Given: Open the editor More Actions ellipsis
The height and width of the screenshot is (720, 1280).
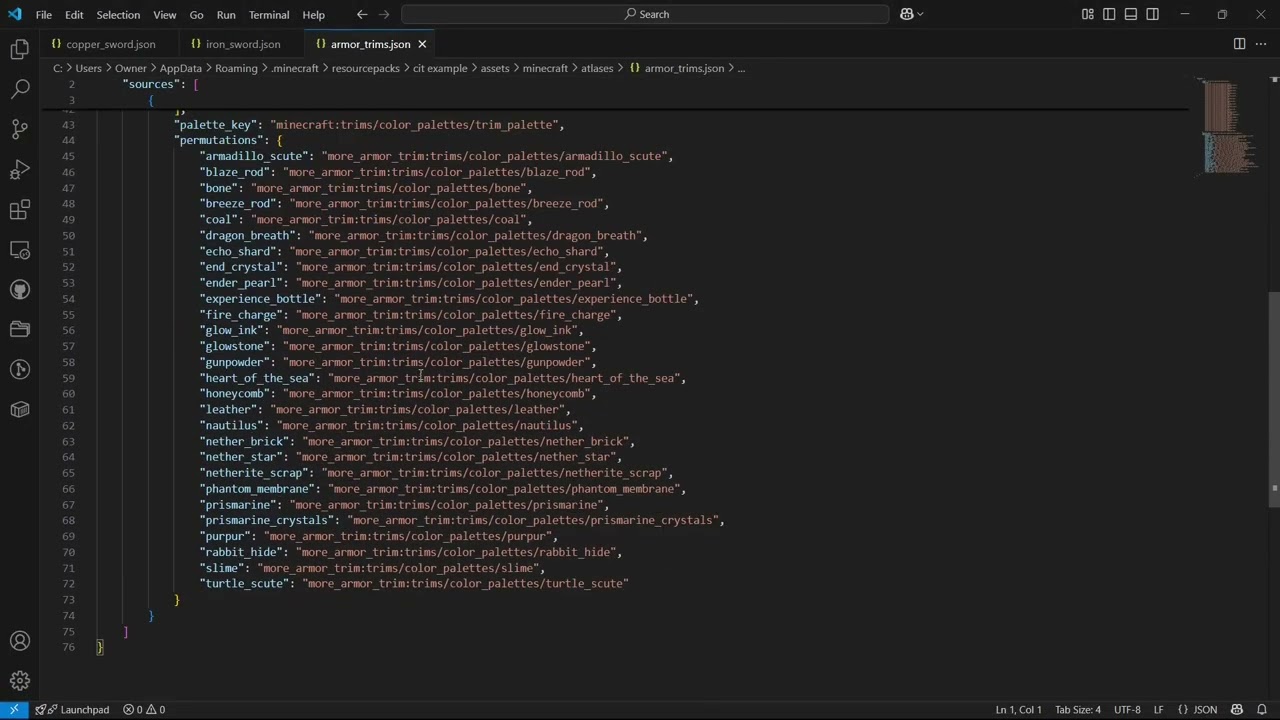Looking at the screenshot, I should (x=1260, y=44).
